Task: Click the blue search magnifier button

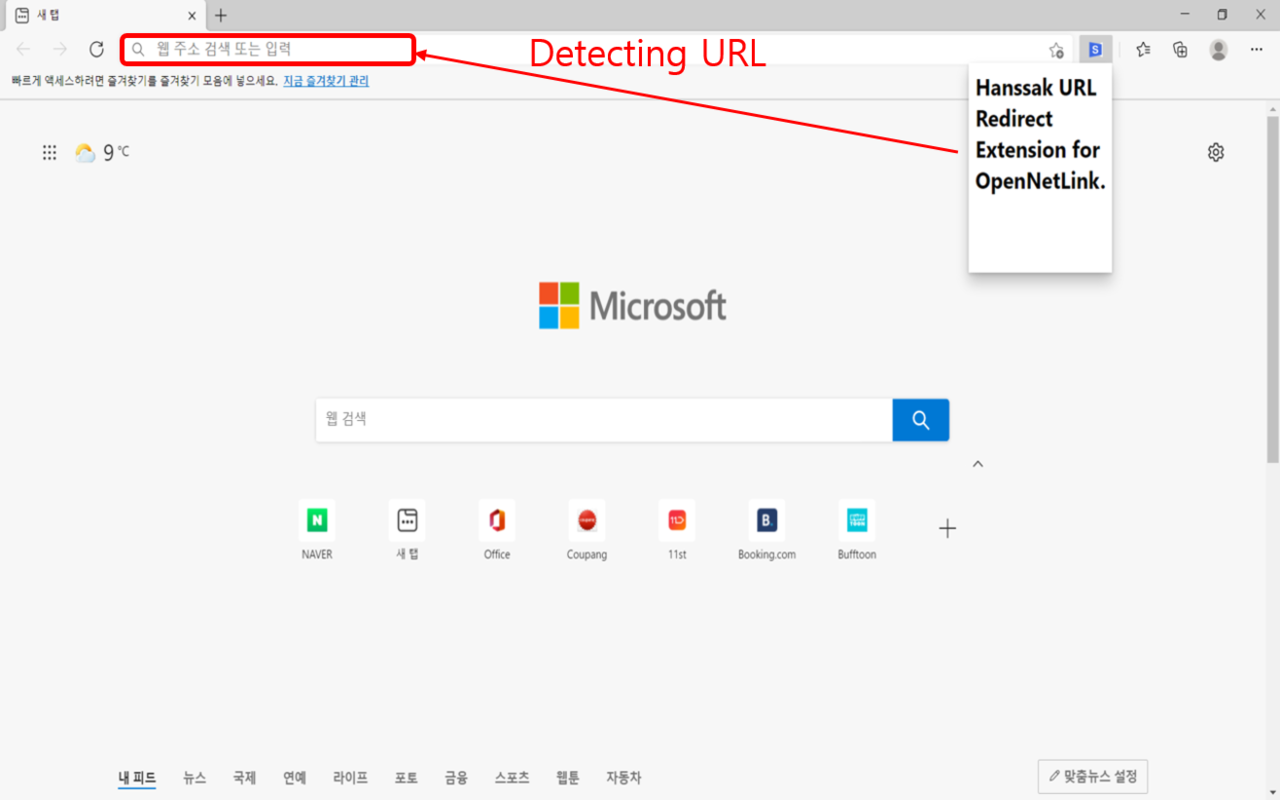Action: 920,420
